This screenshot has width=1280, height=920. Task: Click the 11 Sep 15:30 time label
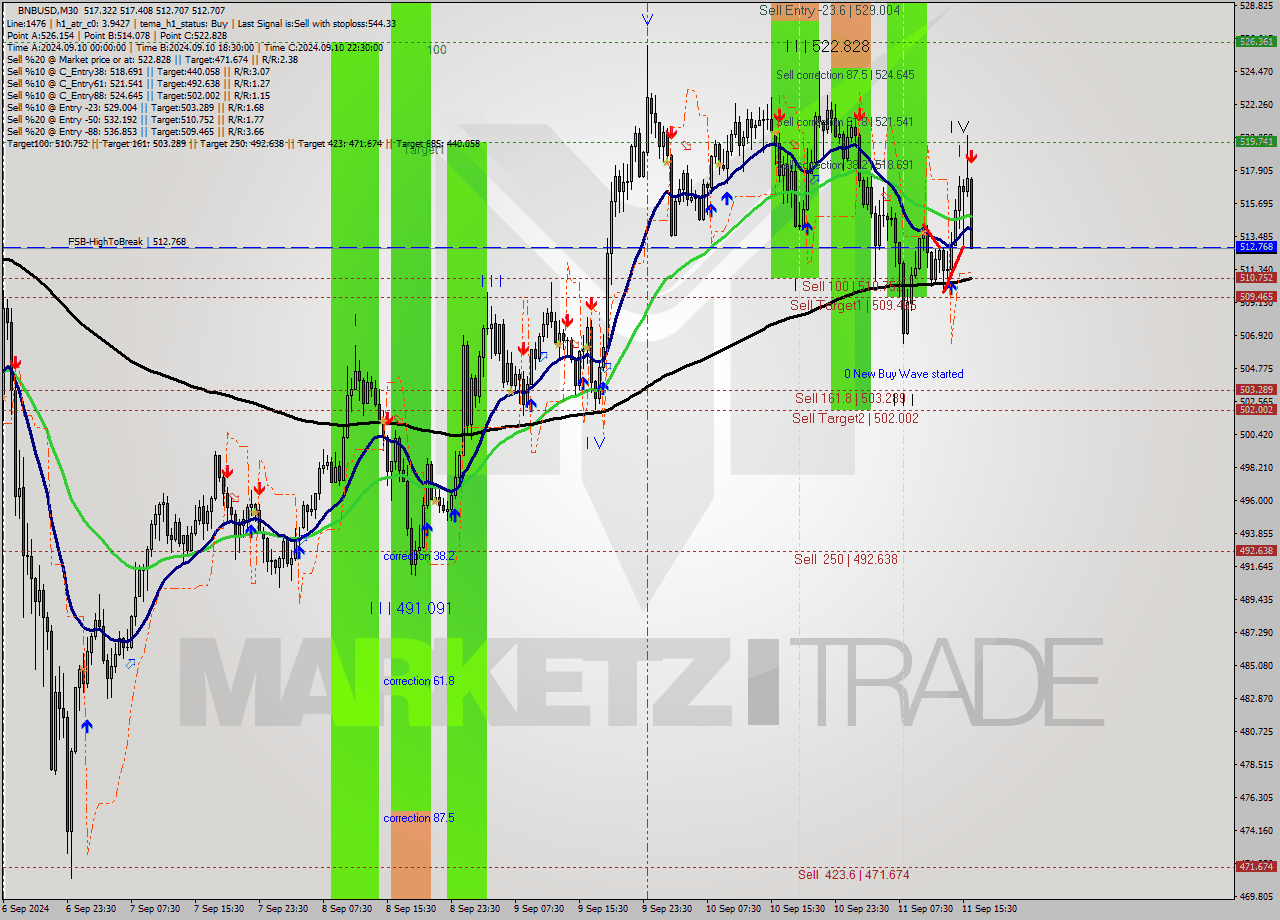coord(989,909)
